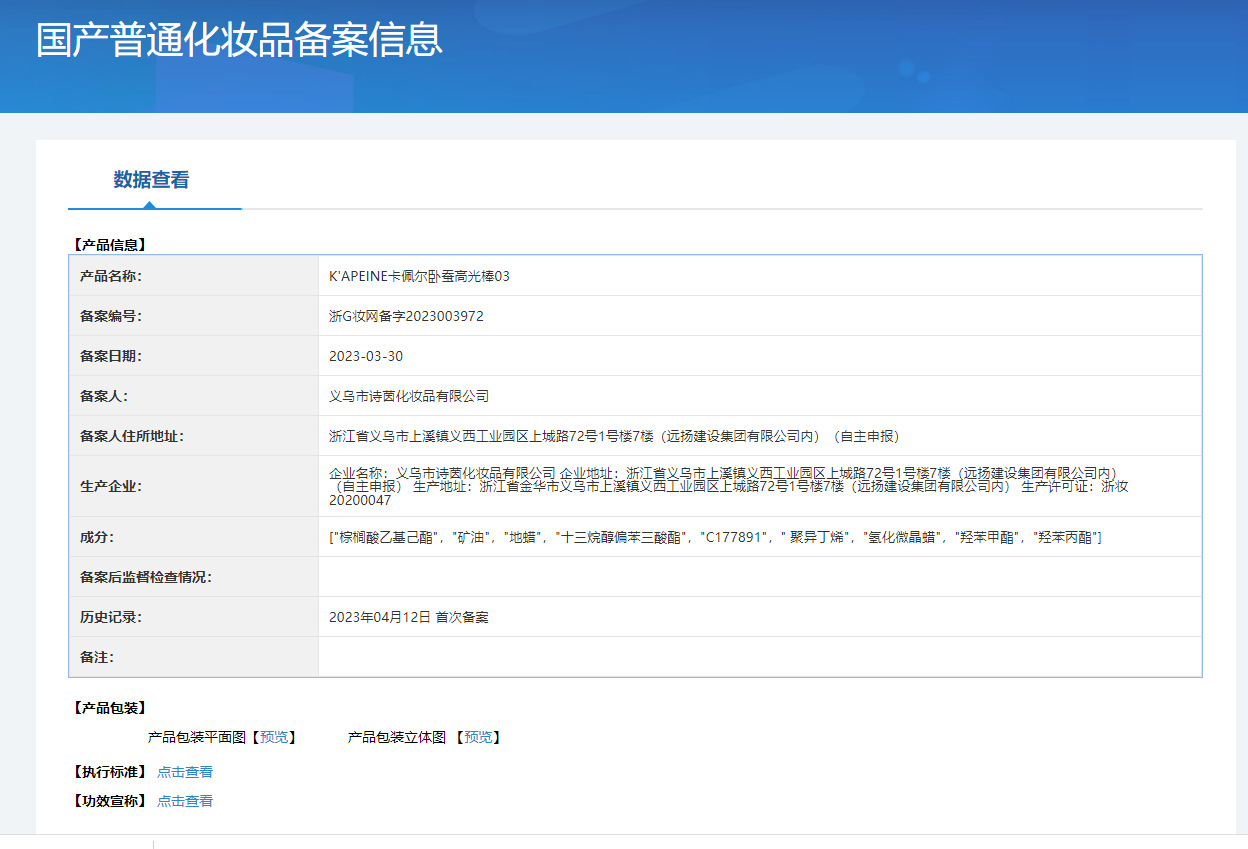Click the 历史记录 row label

pyautogui.click(x=111, y=617)
